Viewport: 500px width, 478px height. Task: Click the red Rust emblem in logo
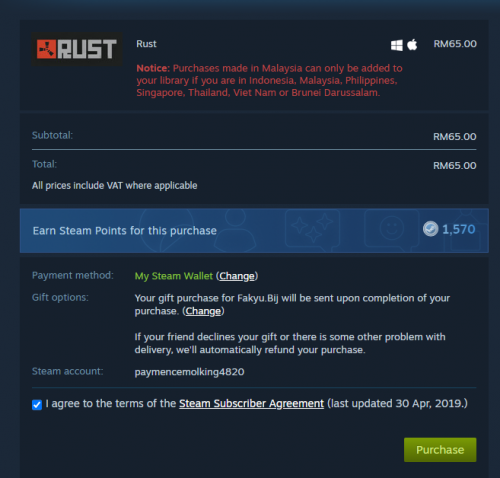(x=46, y=49)
